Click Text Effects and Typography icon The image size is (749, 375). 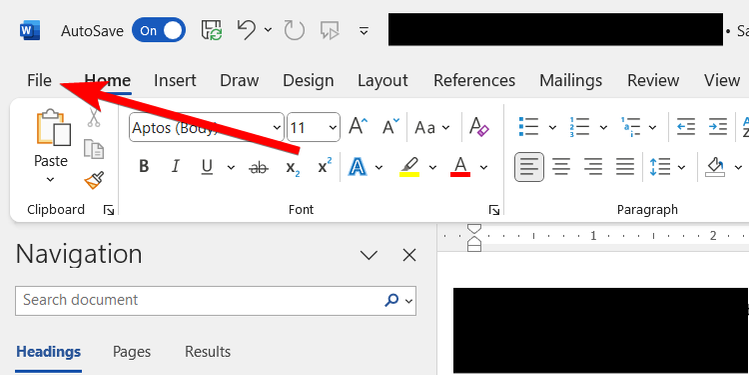pyautogui.click(x=357, y=167)
